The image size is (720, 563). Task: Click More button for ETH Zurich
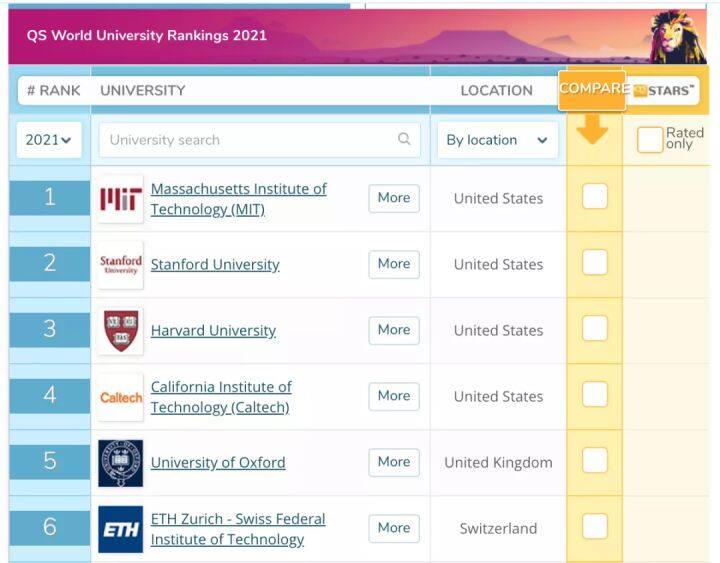tap(394, 528)
